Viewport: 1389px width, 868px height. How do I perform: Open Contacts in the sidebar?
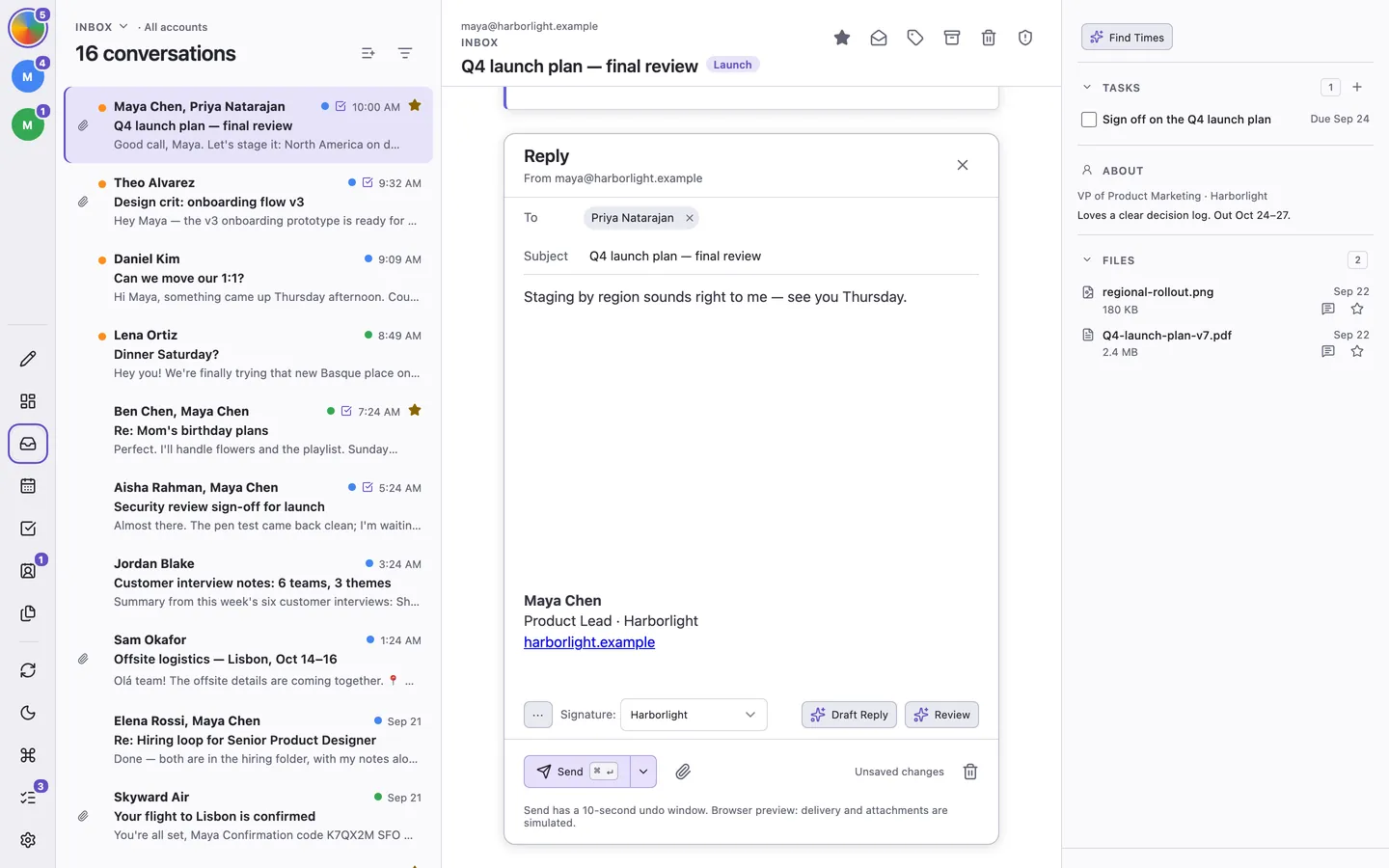28,571
